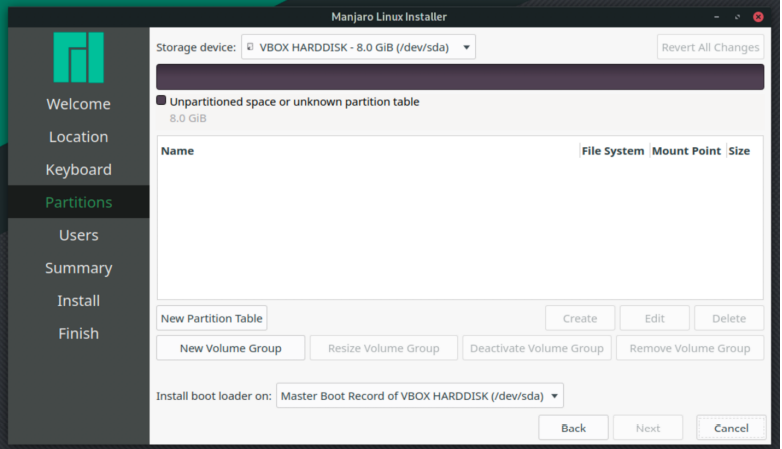782x449 pixels.
Task: Sort by the Size column header
Action: [739, 151]
